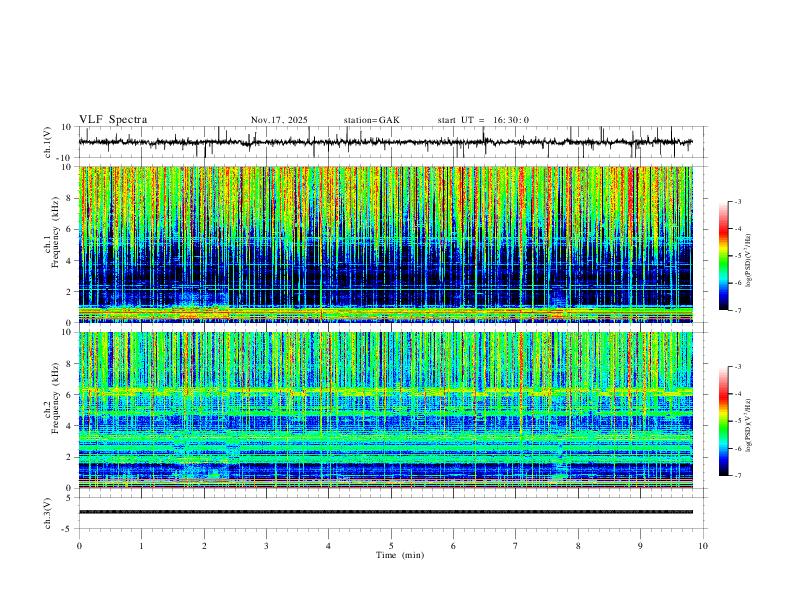The width and height of the screenshot is (792, 612).
Task: Click the upper PSD color scale bar
Action: click(x=724, y=256)
